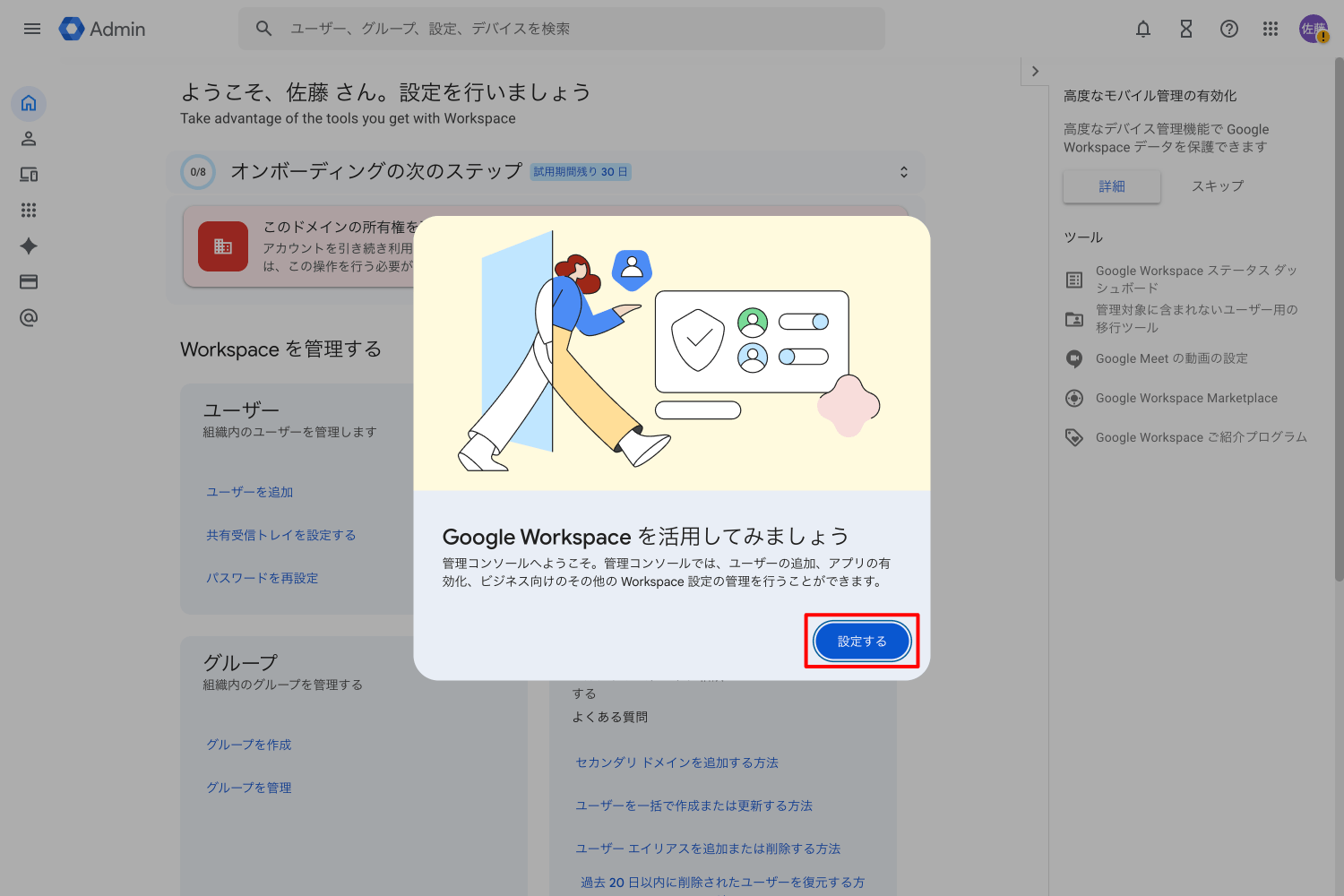Click the 詳細 button in side panel
Image resolution: width=1344 pixels, height=896 pixels.
point(1111,186)
